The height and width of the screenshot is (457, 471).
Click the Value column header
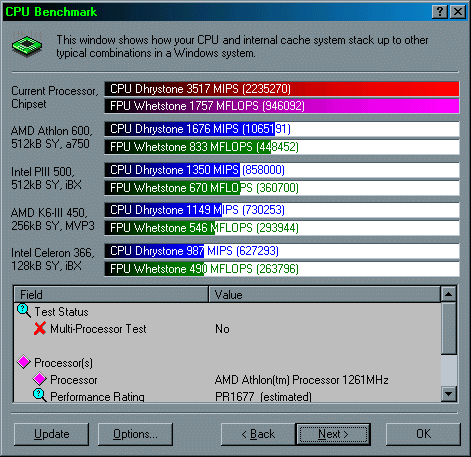[324, 294]
